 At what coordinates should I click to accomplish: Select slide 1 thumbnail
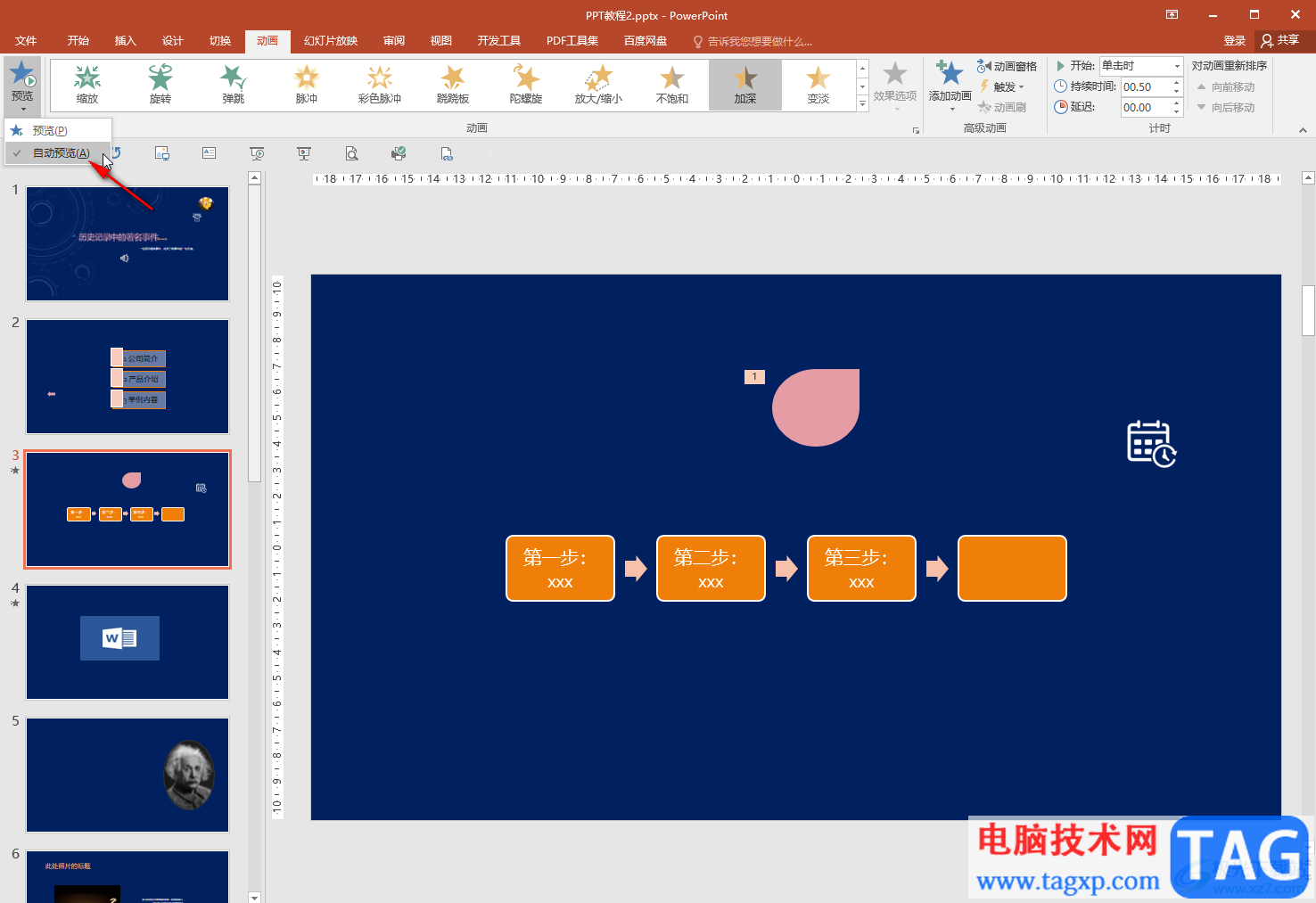[127, 243]
